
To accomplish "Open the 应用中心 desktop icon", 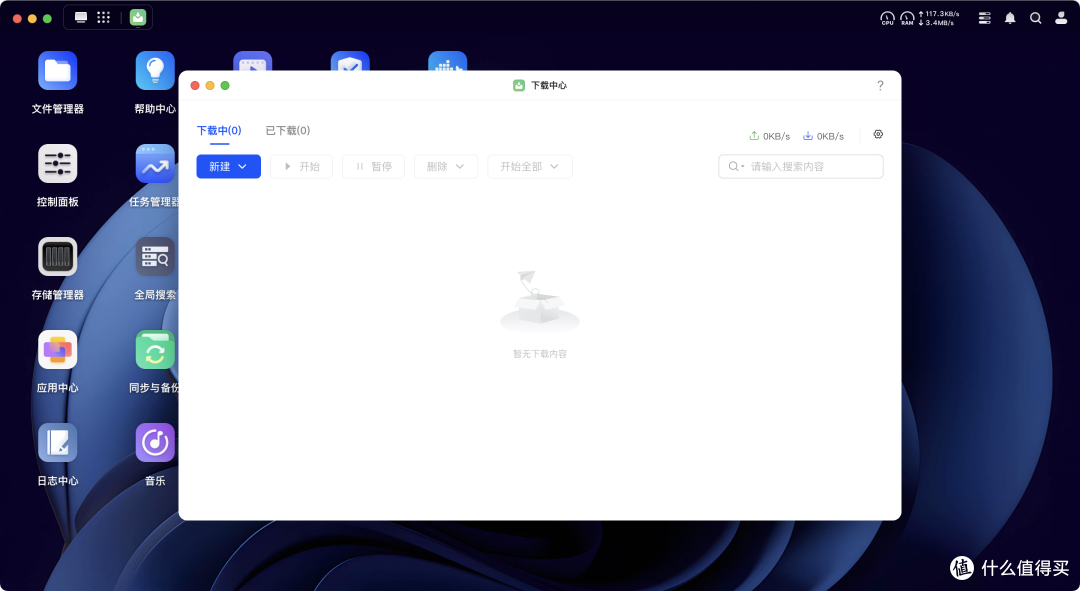I will (57, 350).
